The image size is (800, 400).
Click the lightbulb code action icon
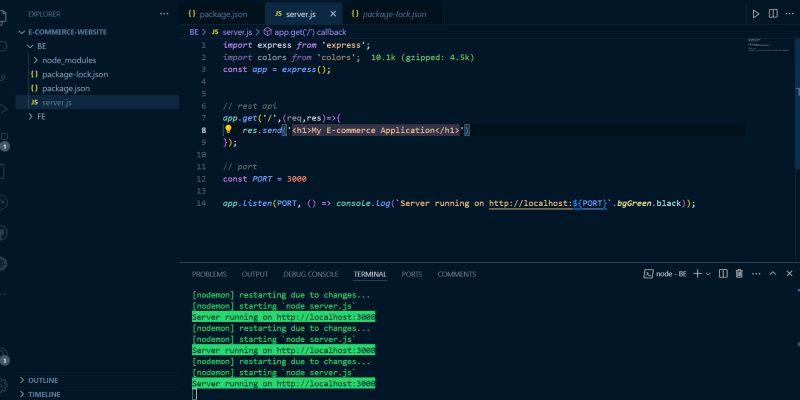point(228,130)
